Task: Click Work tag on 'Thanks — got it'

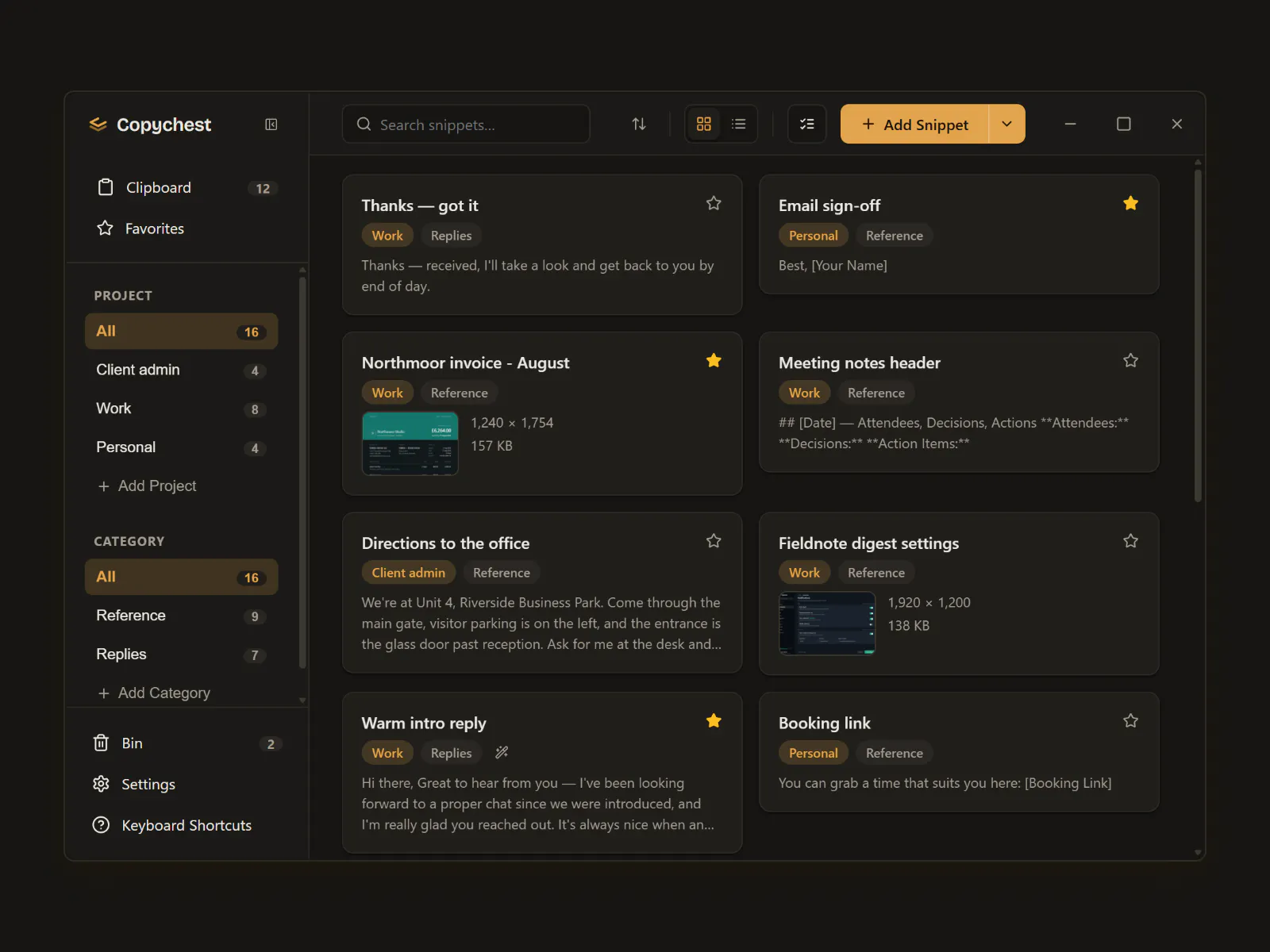Action: (x=387, y=236)
